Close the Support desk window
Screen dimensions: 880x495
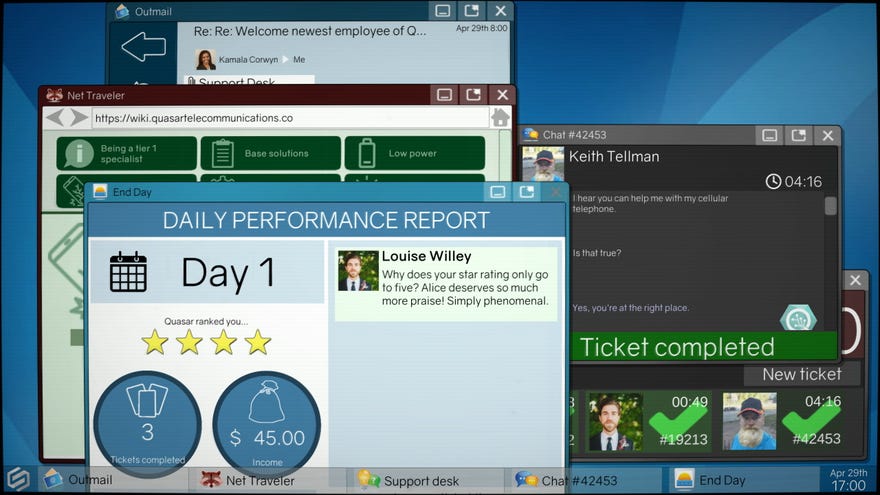point(855,280)
